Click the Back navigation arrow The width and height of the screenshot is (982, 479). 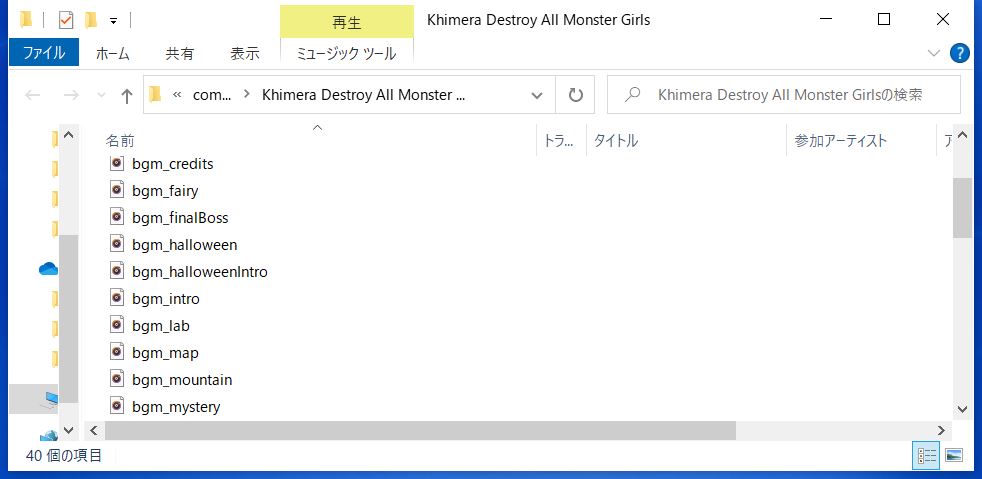[x=33, y=96]
